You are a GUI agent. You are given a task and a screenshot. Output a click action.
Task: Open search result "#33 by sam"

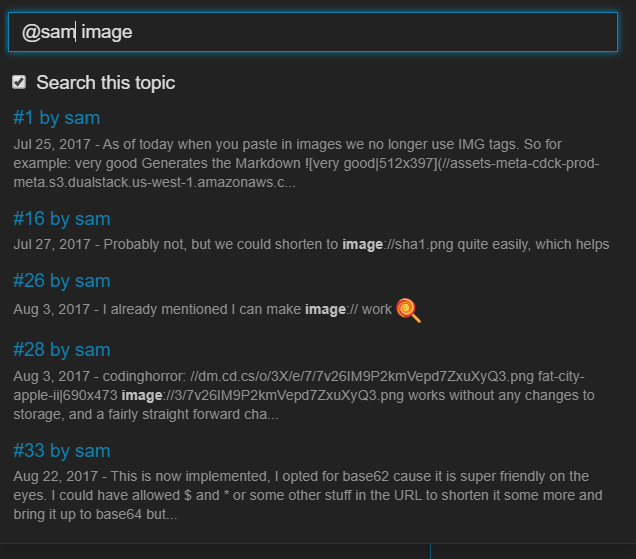pos(62,451)
